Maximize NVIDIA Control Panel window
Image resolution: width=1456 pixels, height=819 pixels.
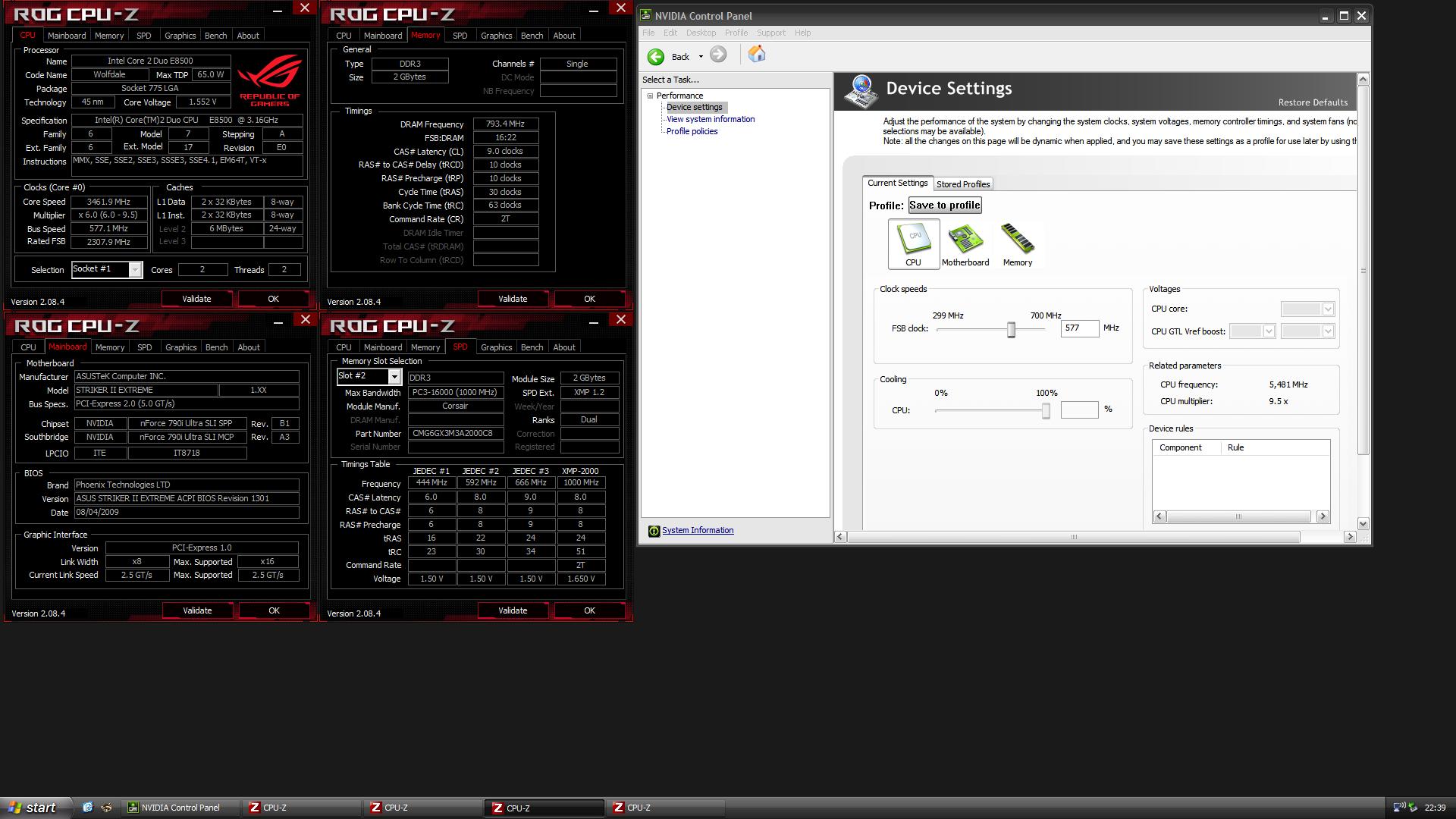[1344, 16]
